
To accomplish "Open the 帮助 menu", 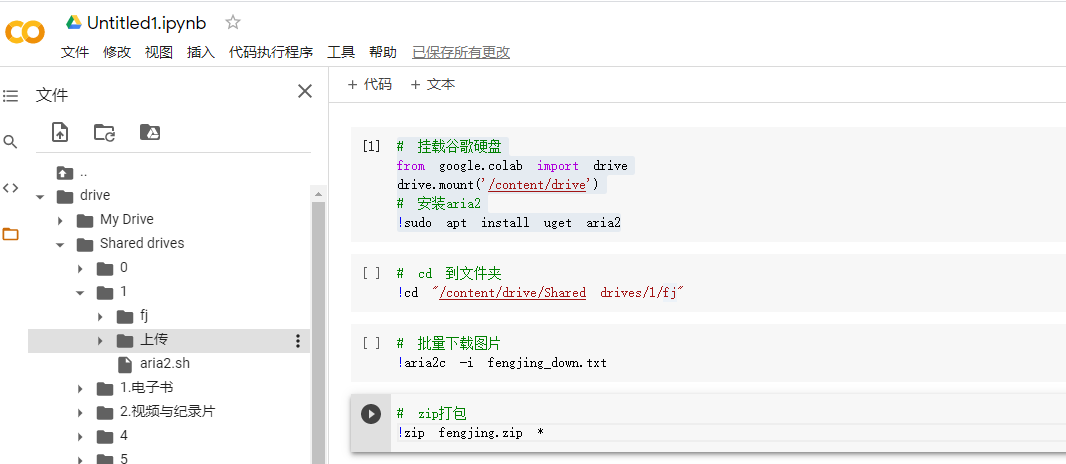I will (x=383, y=52).
